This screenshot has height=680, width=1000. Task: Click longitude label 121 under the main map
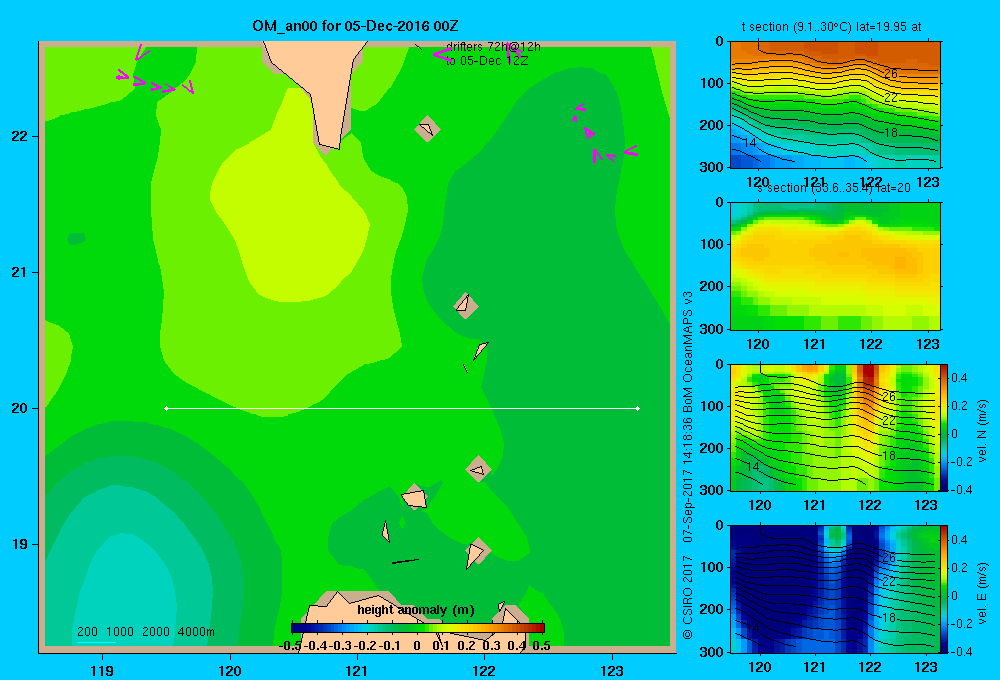click(357, 670)
